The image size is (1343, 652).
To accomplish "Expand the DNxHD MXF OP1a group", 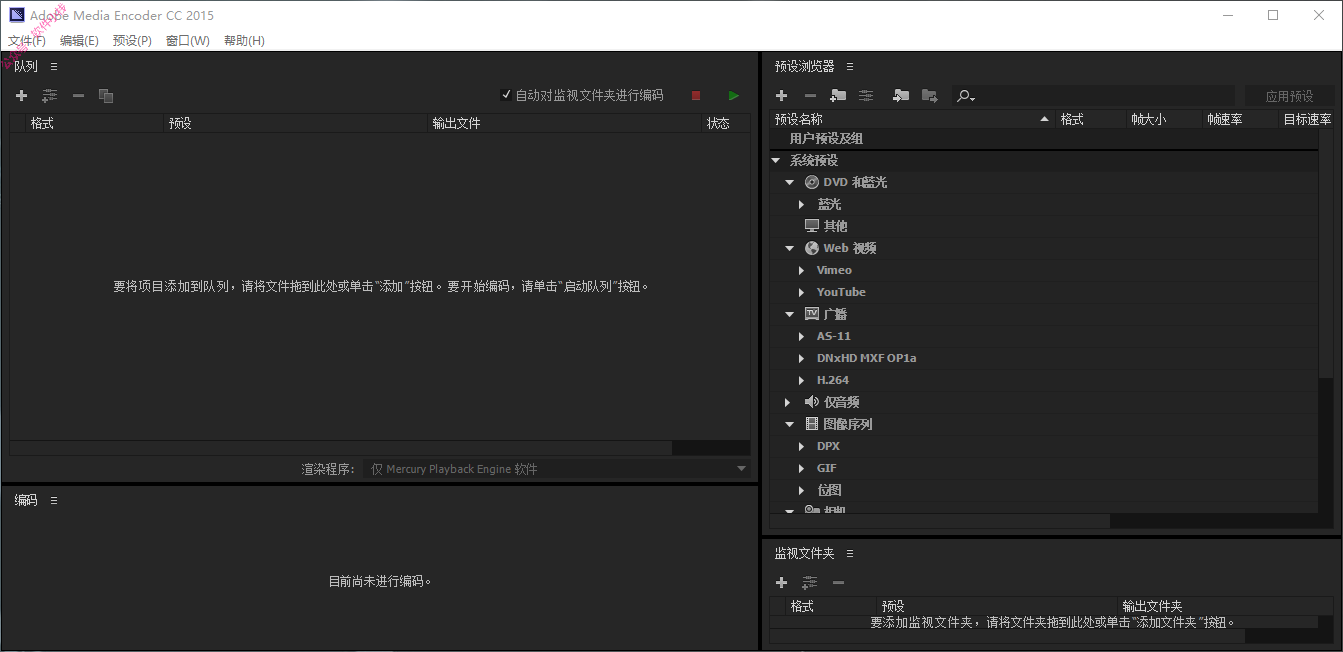I will (802, 359).
